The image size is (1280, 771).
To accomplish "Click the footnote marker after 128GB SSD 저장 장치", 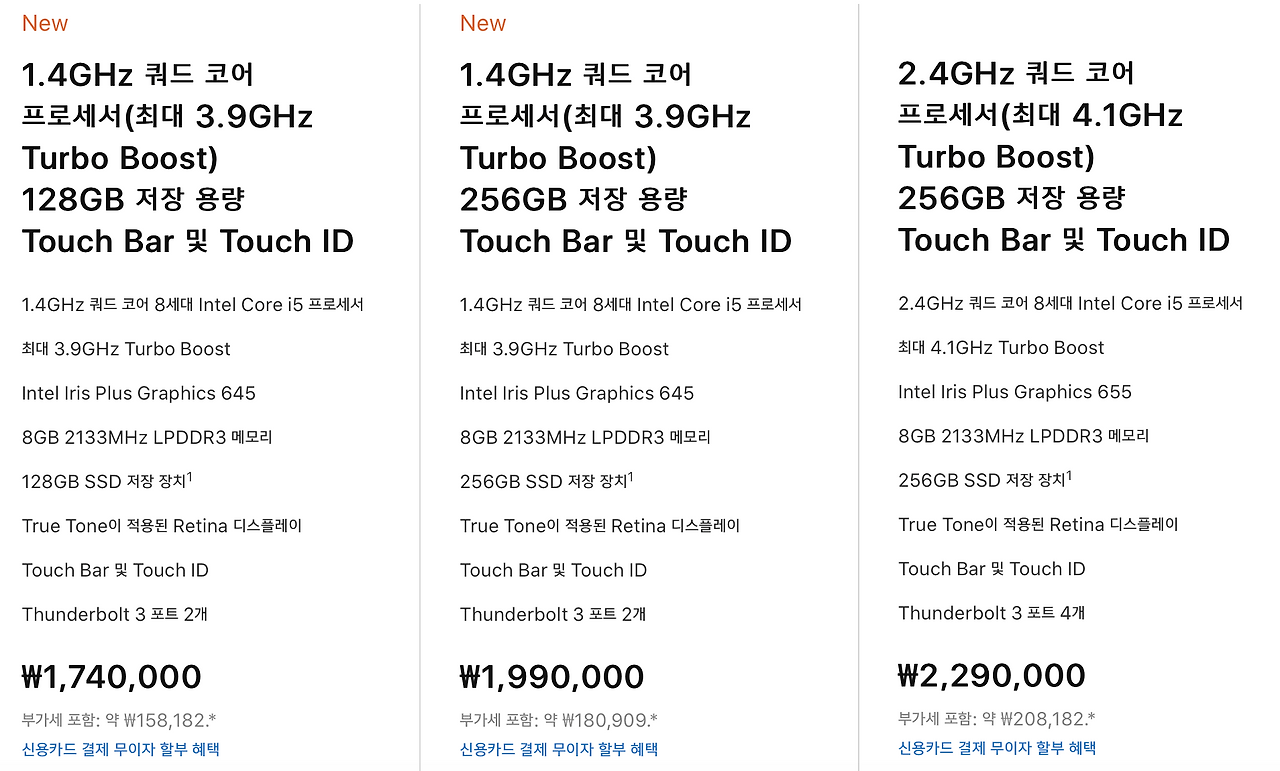I will click(x=190, y=477).
